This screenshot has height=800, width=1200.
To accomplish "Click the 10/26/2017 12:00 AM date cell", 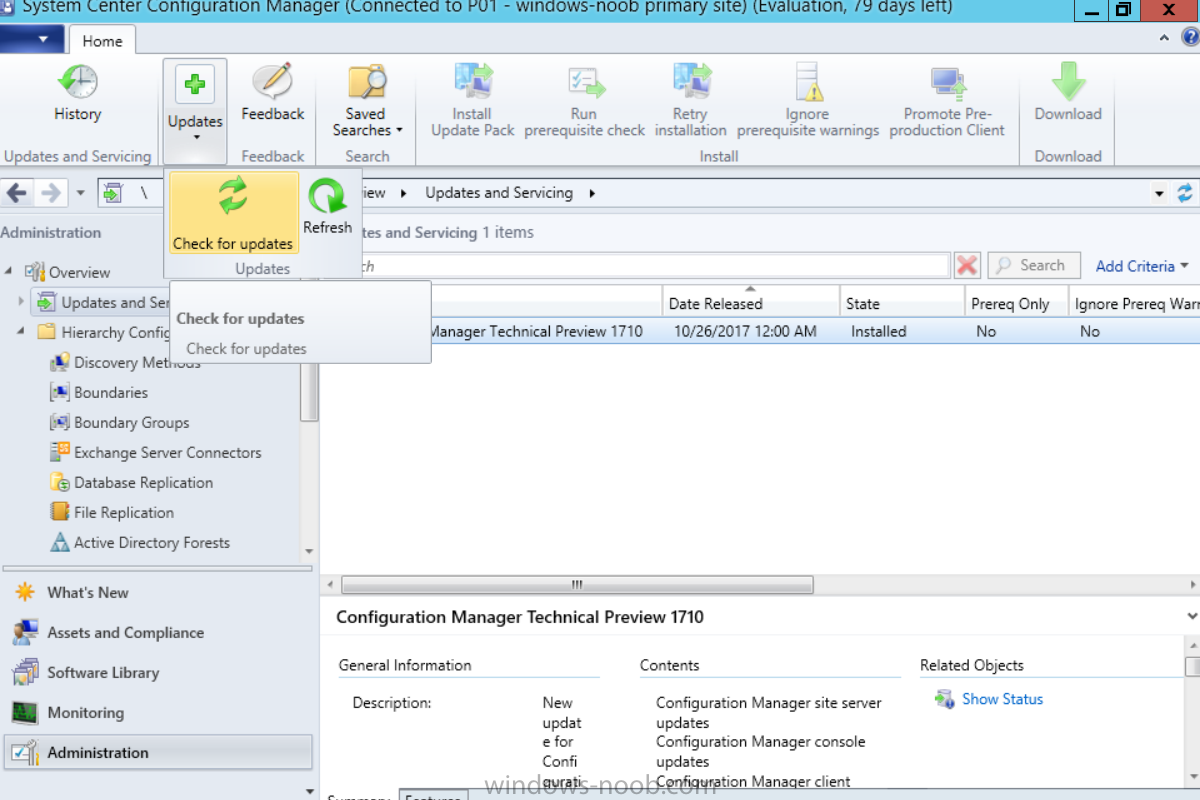I will pos(745,331).
